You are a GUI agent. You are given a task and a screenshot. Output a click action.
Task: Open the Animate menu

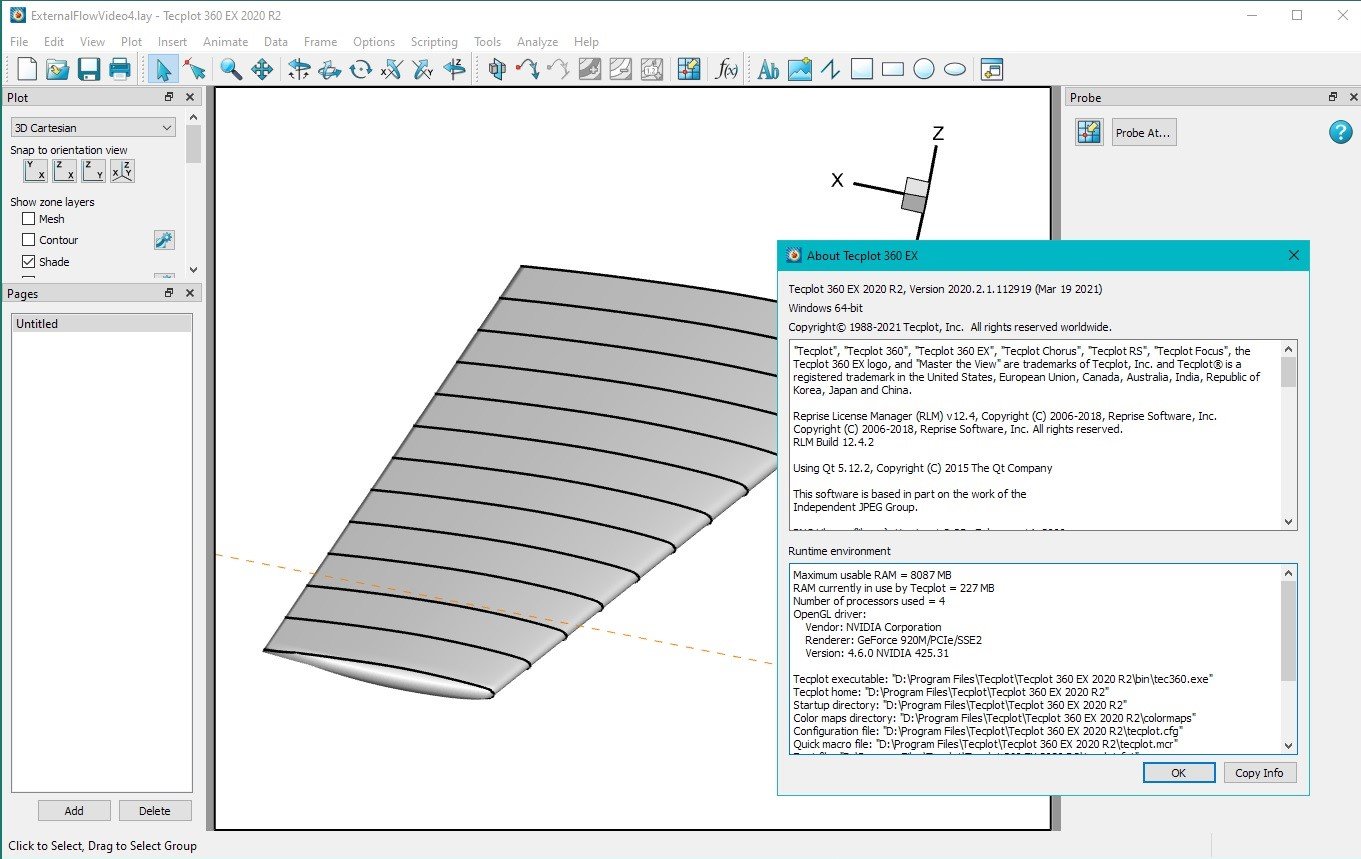click(225, 42)
